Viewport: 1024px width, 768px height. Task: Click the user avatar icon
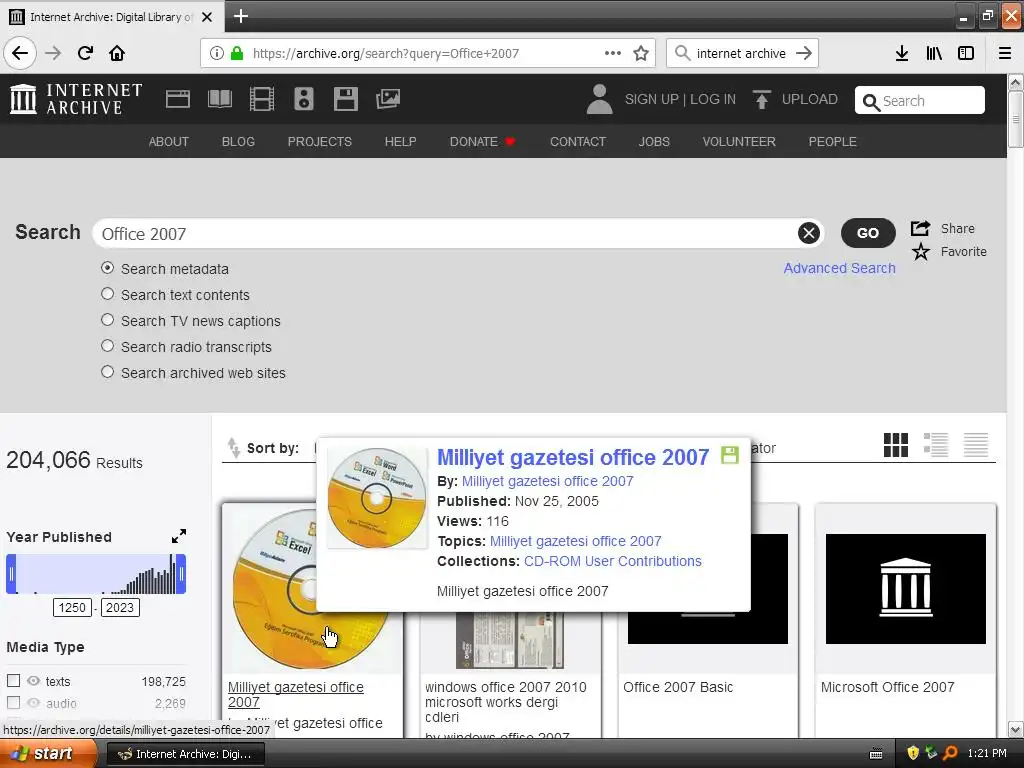[600, 99]
